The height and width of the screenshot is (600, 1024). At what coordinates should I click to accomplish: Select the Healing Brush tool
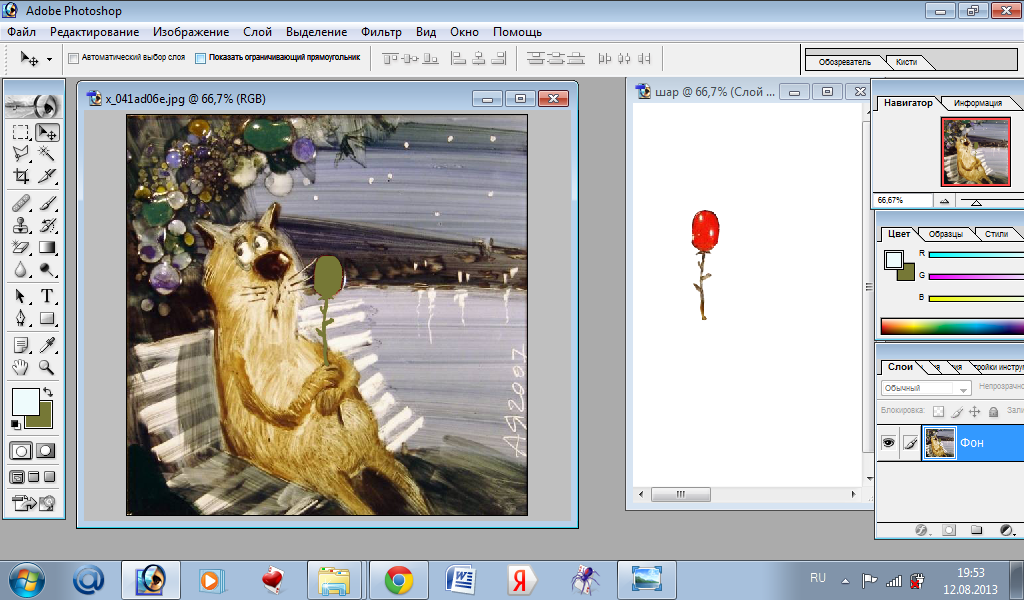(21, 203)
